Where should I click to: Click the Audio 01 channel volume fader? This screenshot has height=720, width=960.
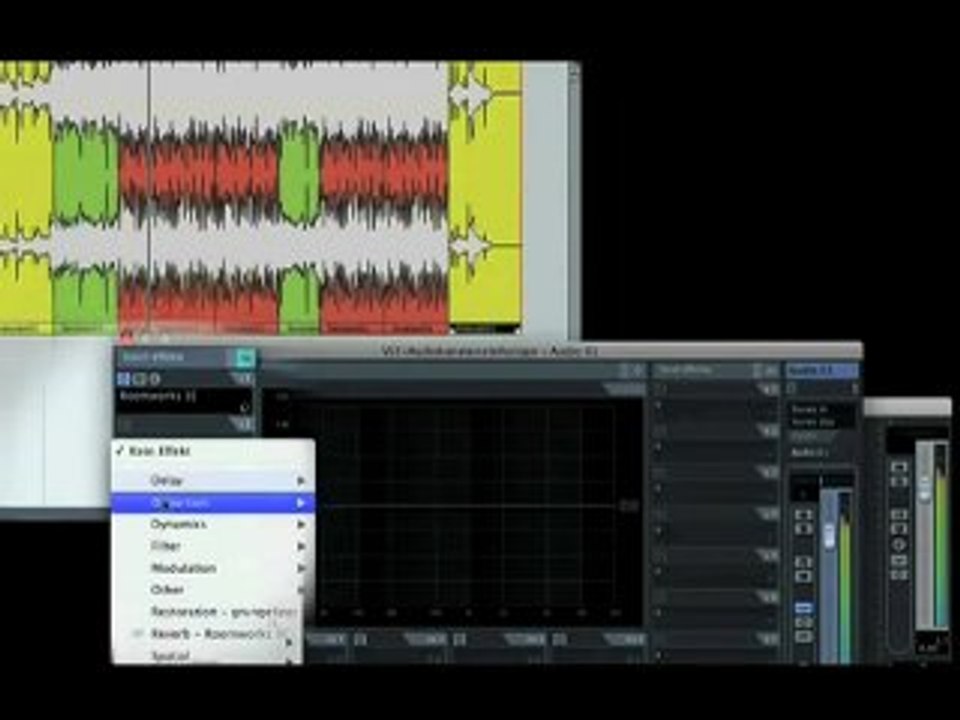[830, 535]
